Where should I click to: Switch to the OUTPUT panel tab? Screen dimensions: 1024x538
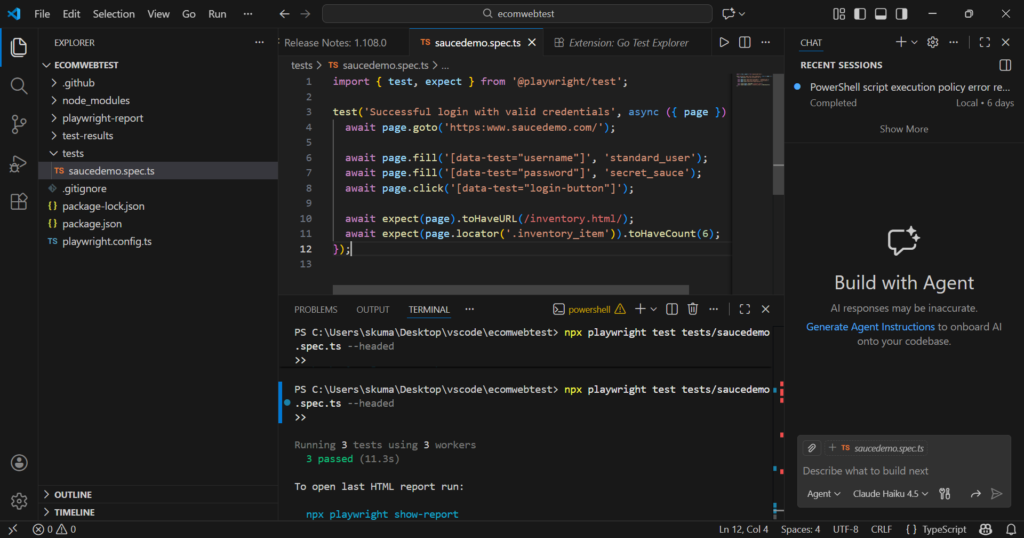[x=373, y=310]
